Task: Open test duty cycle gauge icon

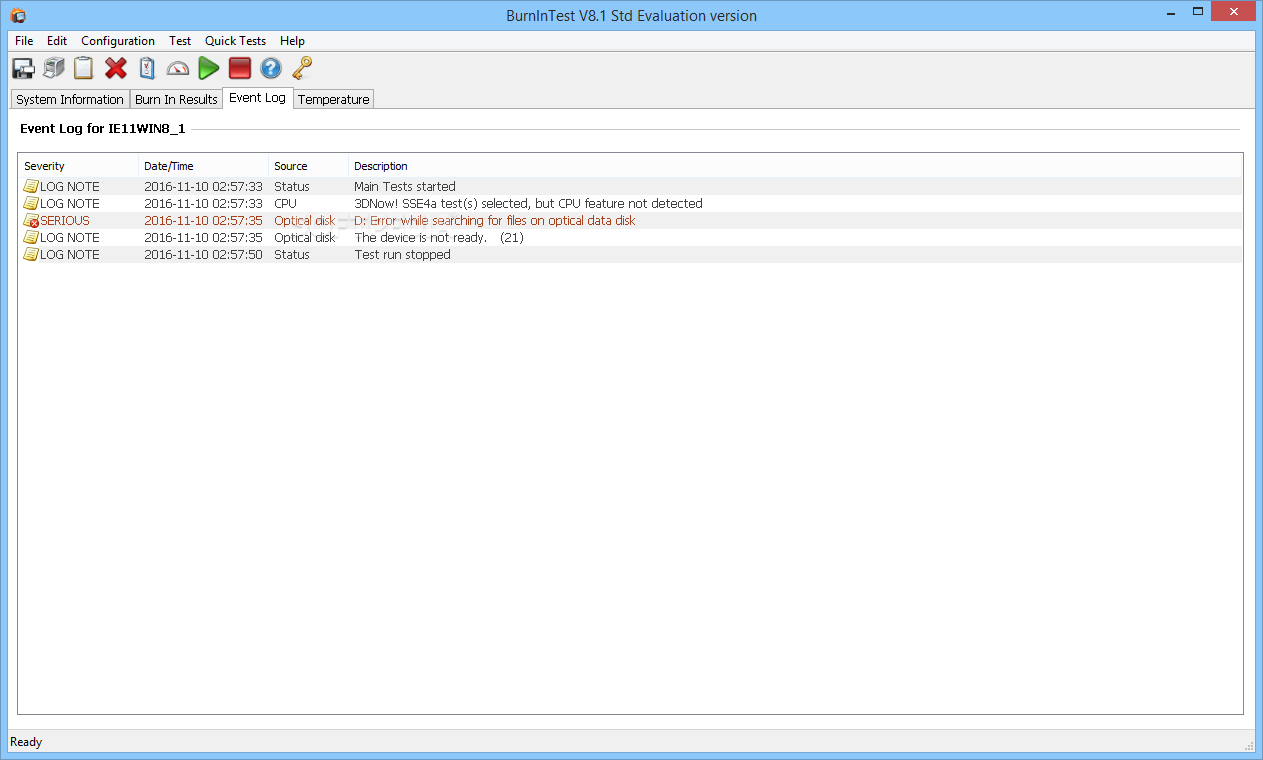Action: pyautogui.click(x=178, y=68)
